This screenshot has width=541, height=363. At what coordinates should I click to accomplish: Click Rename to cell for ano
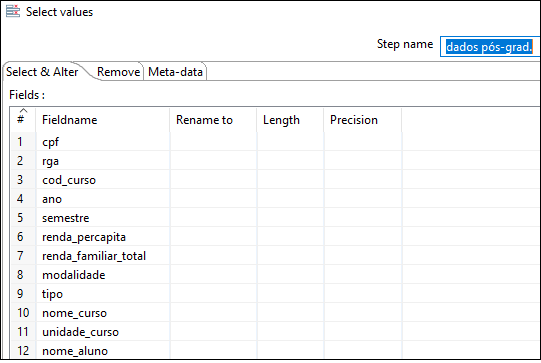point(213,199)
